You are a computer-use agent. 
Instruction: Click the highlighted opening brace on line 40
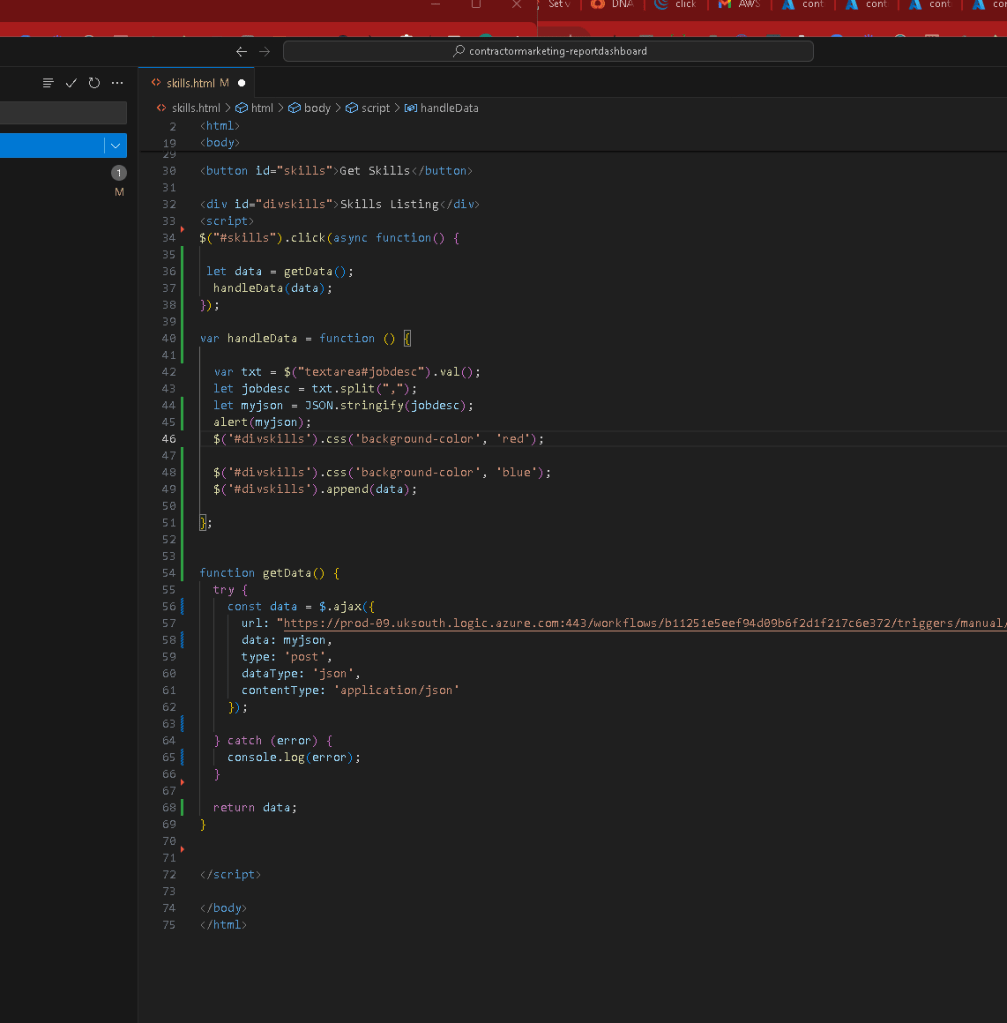(x=407, y=339)
